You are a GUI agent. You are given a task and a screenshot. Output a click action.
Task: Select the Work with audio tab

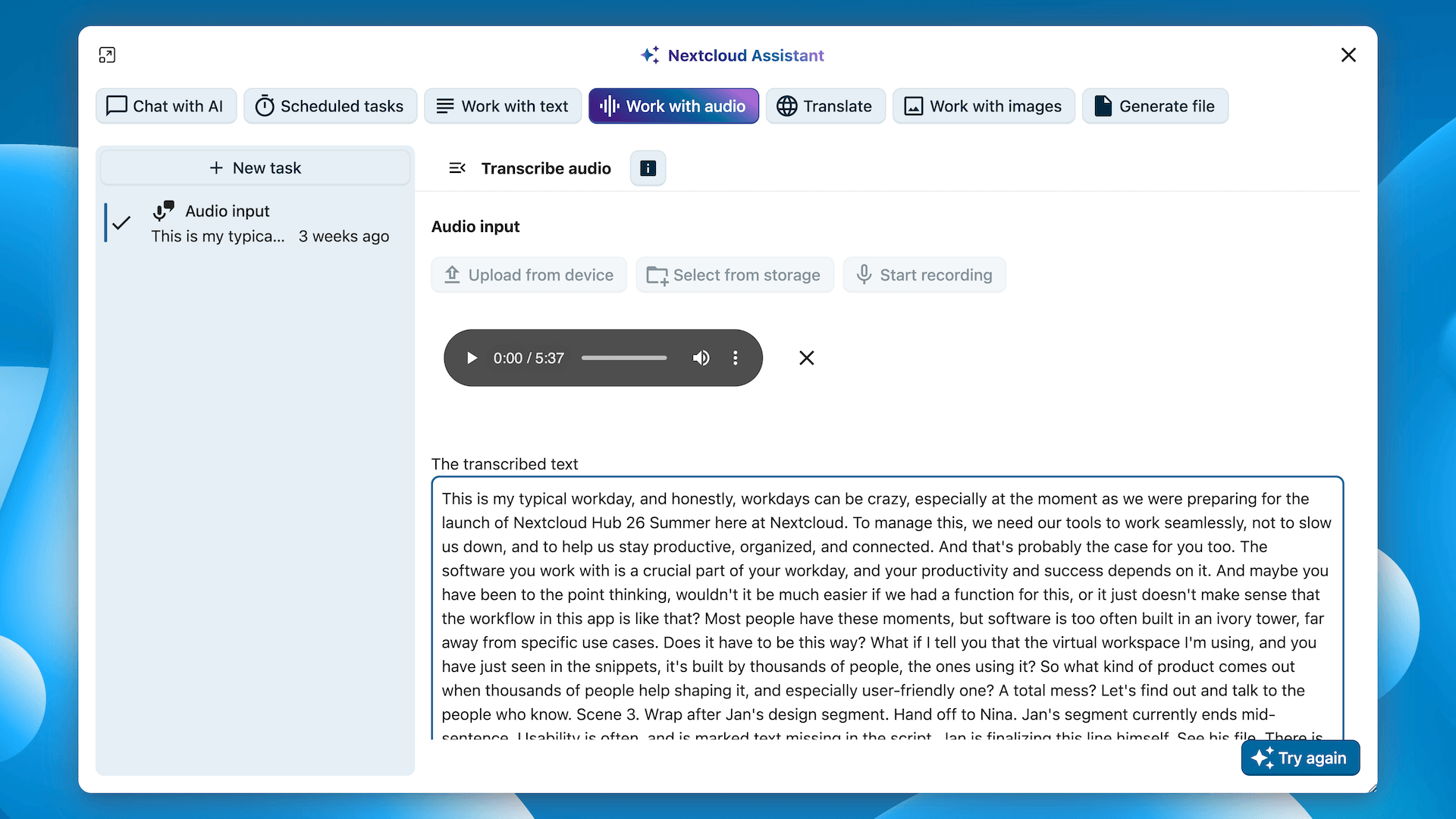click(x=673, y=106)
